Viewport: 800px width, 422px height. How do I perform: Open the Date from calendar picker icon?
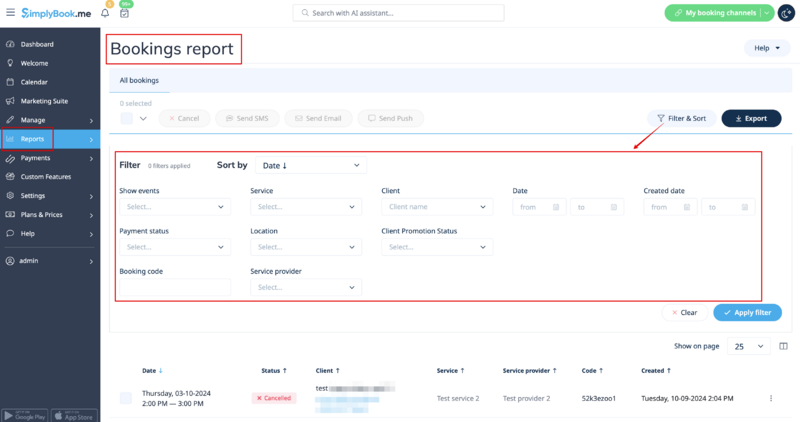coord(556,207)
